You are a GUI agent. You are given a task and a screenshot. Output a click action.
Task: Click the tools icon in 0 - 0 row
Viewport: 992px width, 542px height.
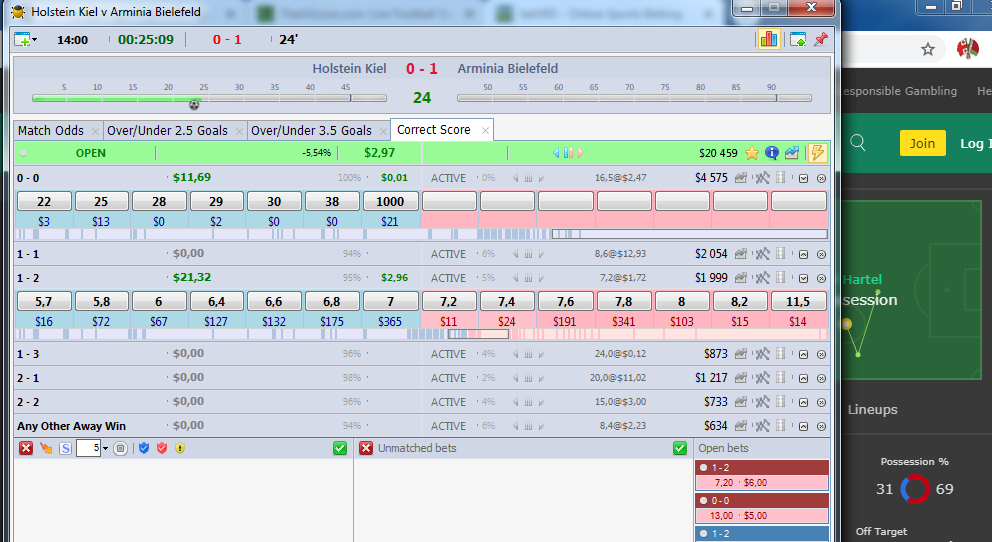click(762, 178)
